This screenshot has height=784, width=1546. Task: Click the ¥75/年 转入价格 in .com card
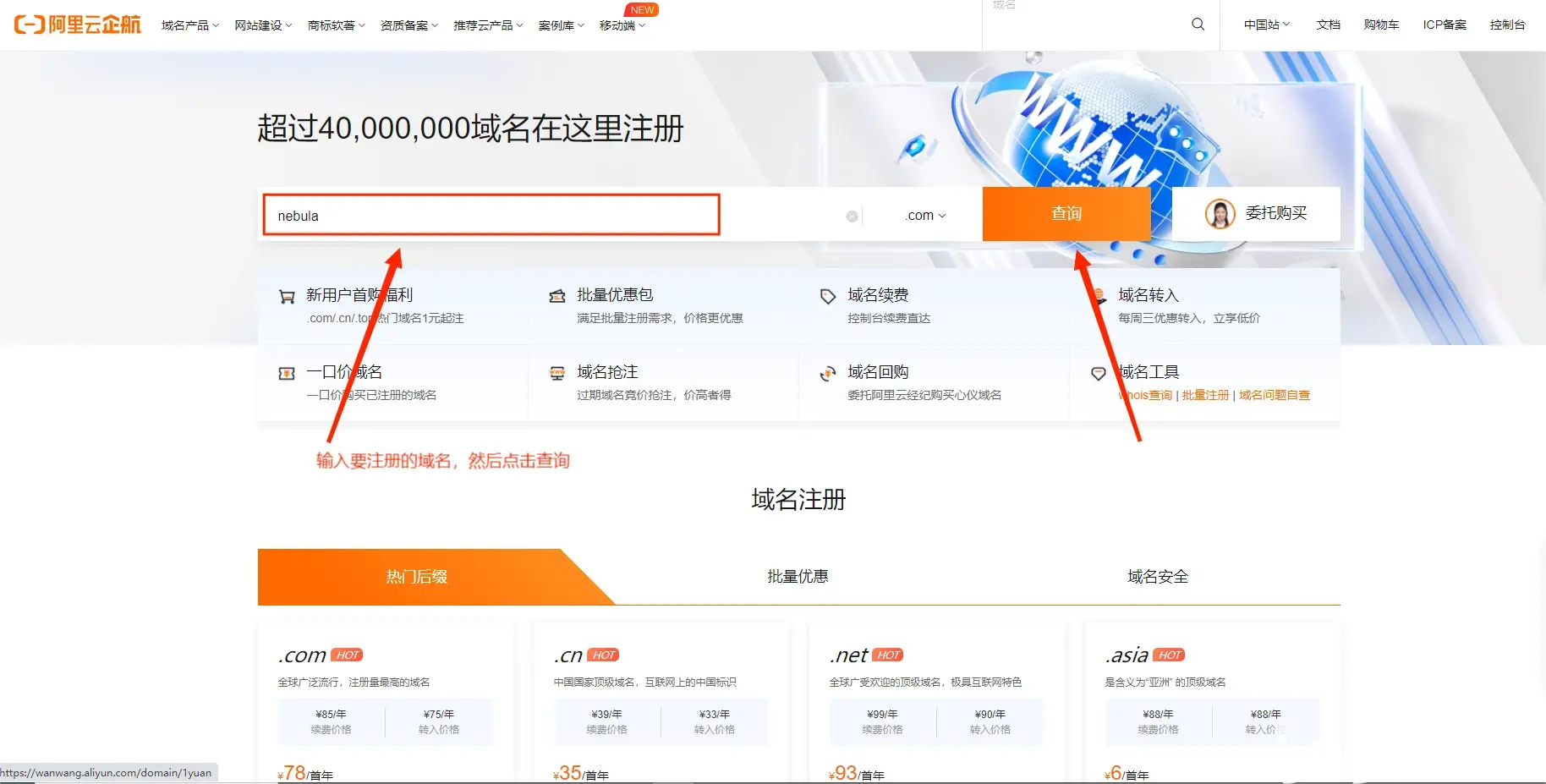tap(439, 721)
